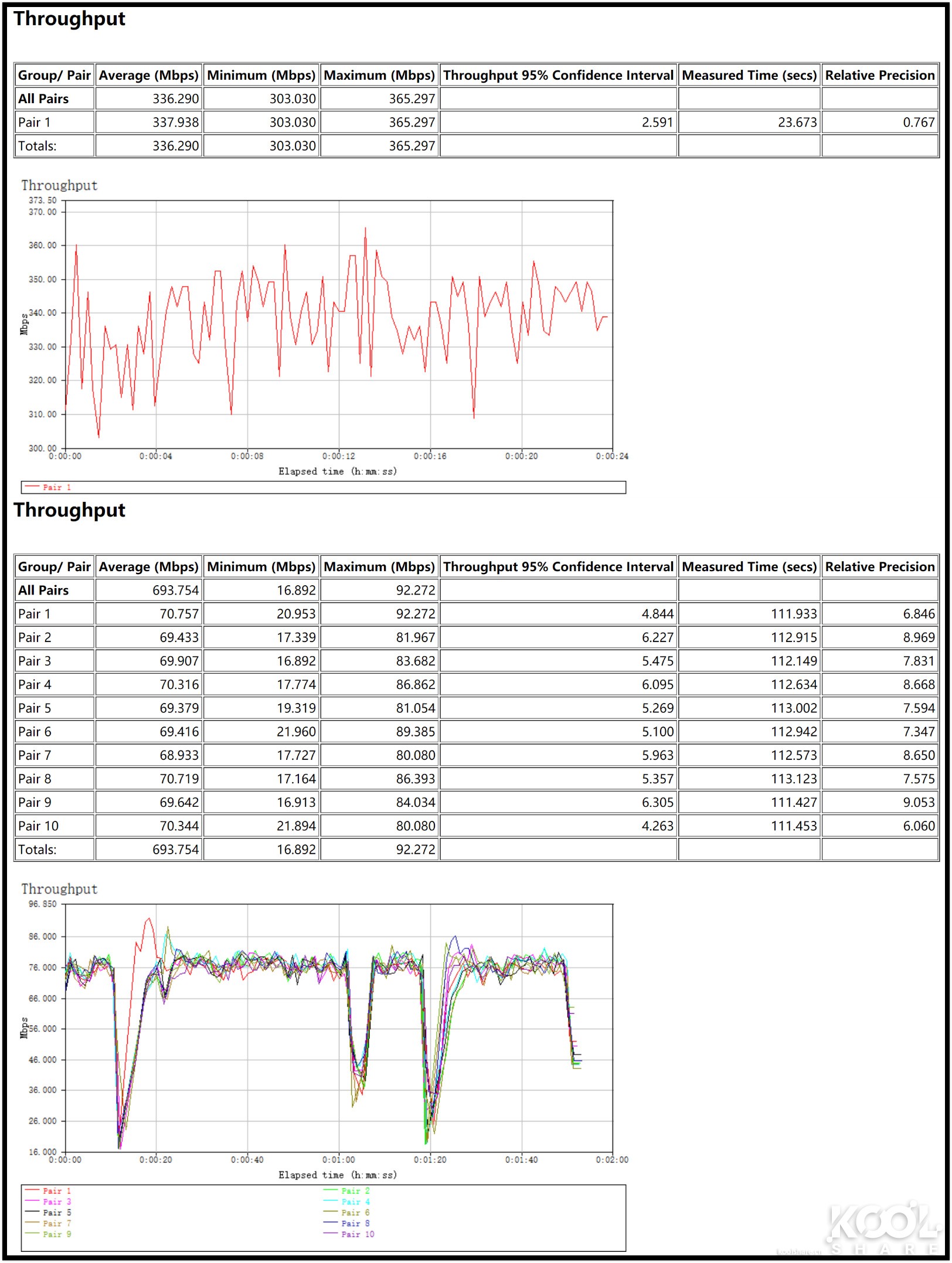Viewport: 952px width, 1263px height.
Task: Click the Throughput 95% Confidence Interval header
Action: coord(559,567)
